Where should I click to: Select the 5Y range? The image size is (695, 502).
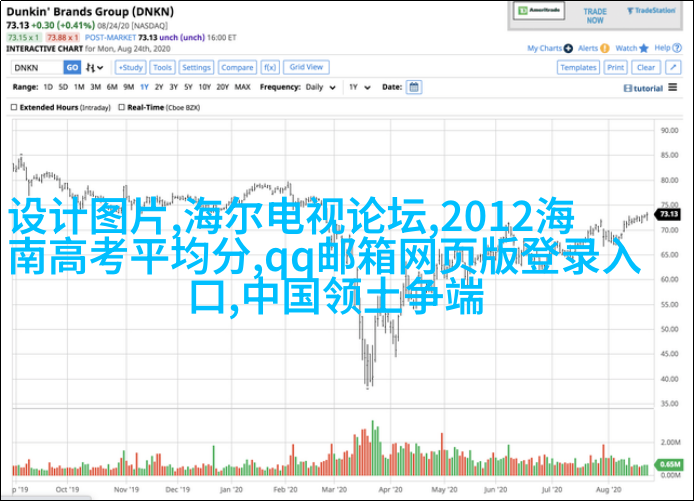click(x=188, y=87)
